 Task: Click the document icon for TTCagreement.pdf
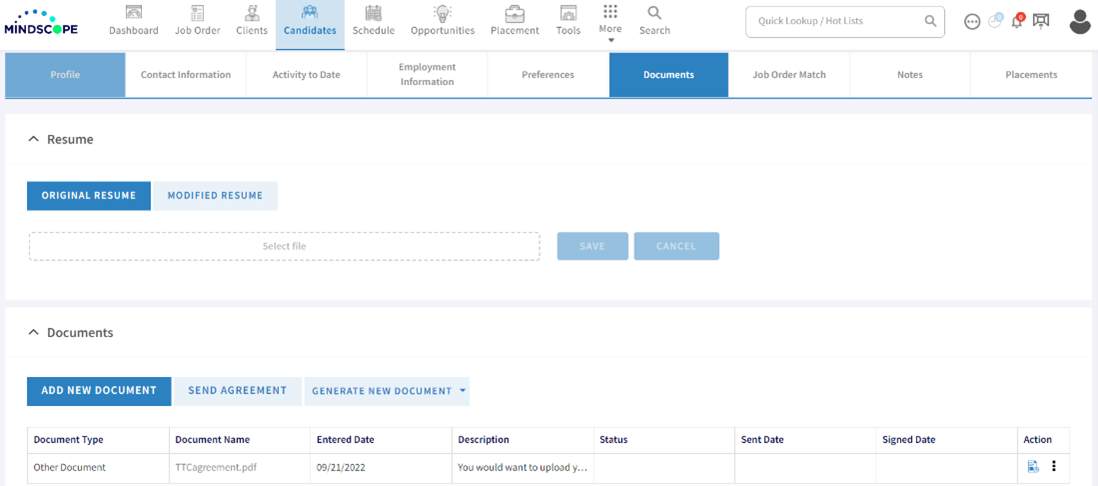point(1033,466)
